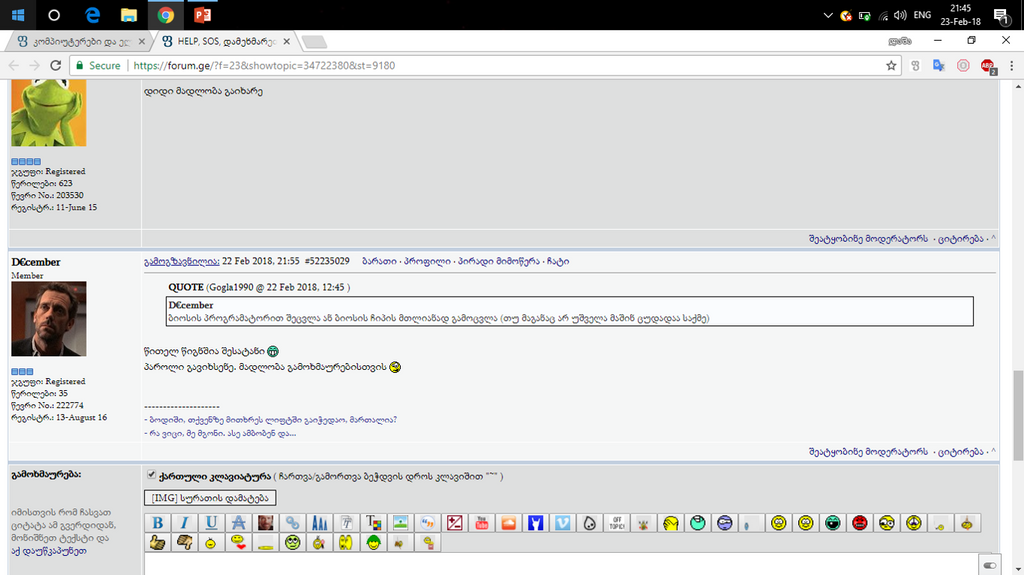Viewport: 1024px width, 575px height.
Task: Quote Dєcember's post
Action: tap(960, 452)
